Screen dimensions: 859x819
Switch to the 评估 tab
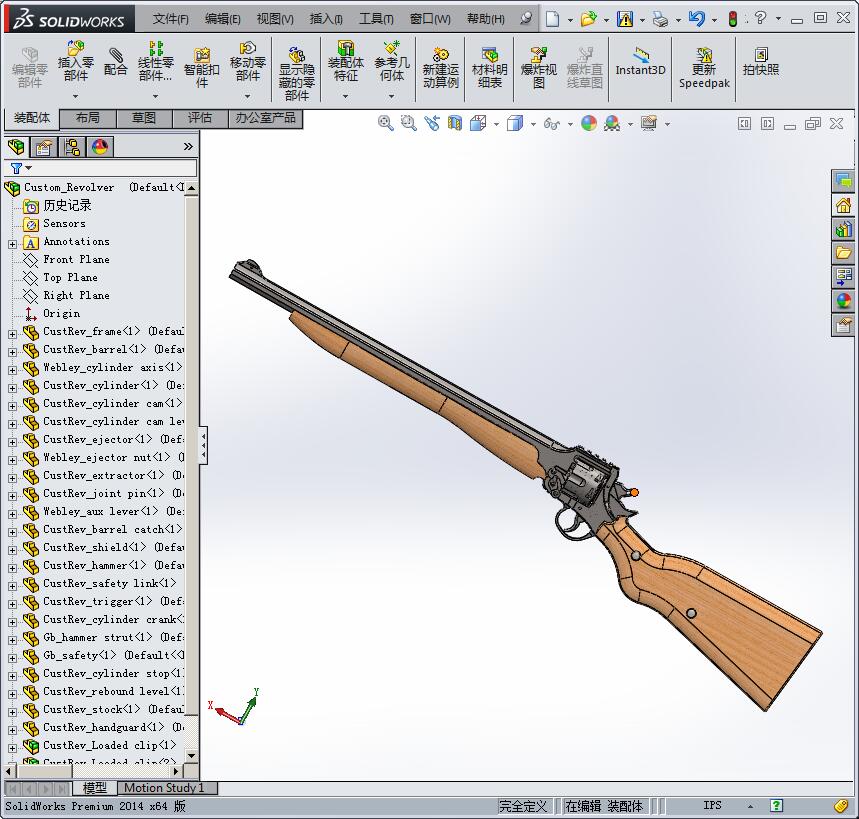[200, 118]
